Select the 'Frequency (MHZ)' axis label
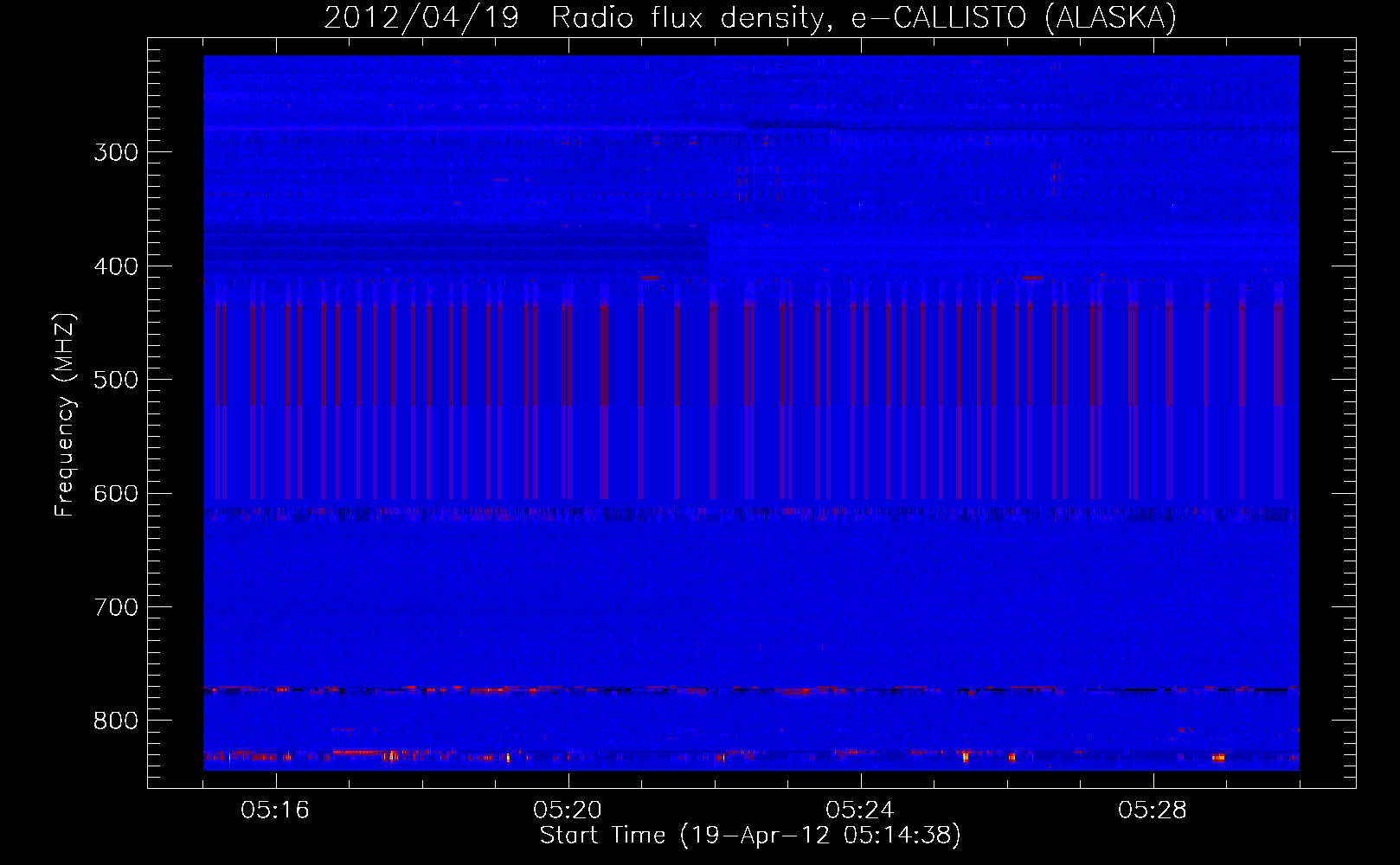This screenshot has height=865, width=1400. coord(65,414)
